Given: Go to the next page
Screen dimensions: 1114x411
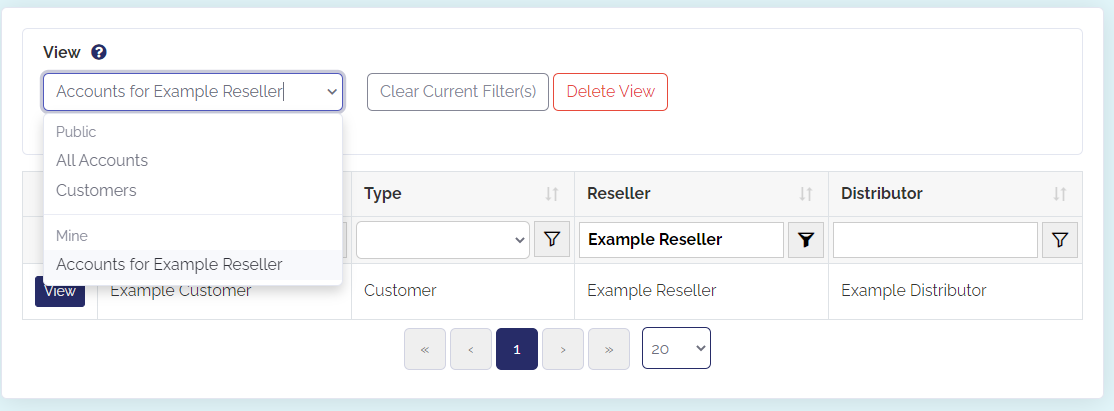Looking at the screenshot, I should coord(563,349).
